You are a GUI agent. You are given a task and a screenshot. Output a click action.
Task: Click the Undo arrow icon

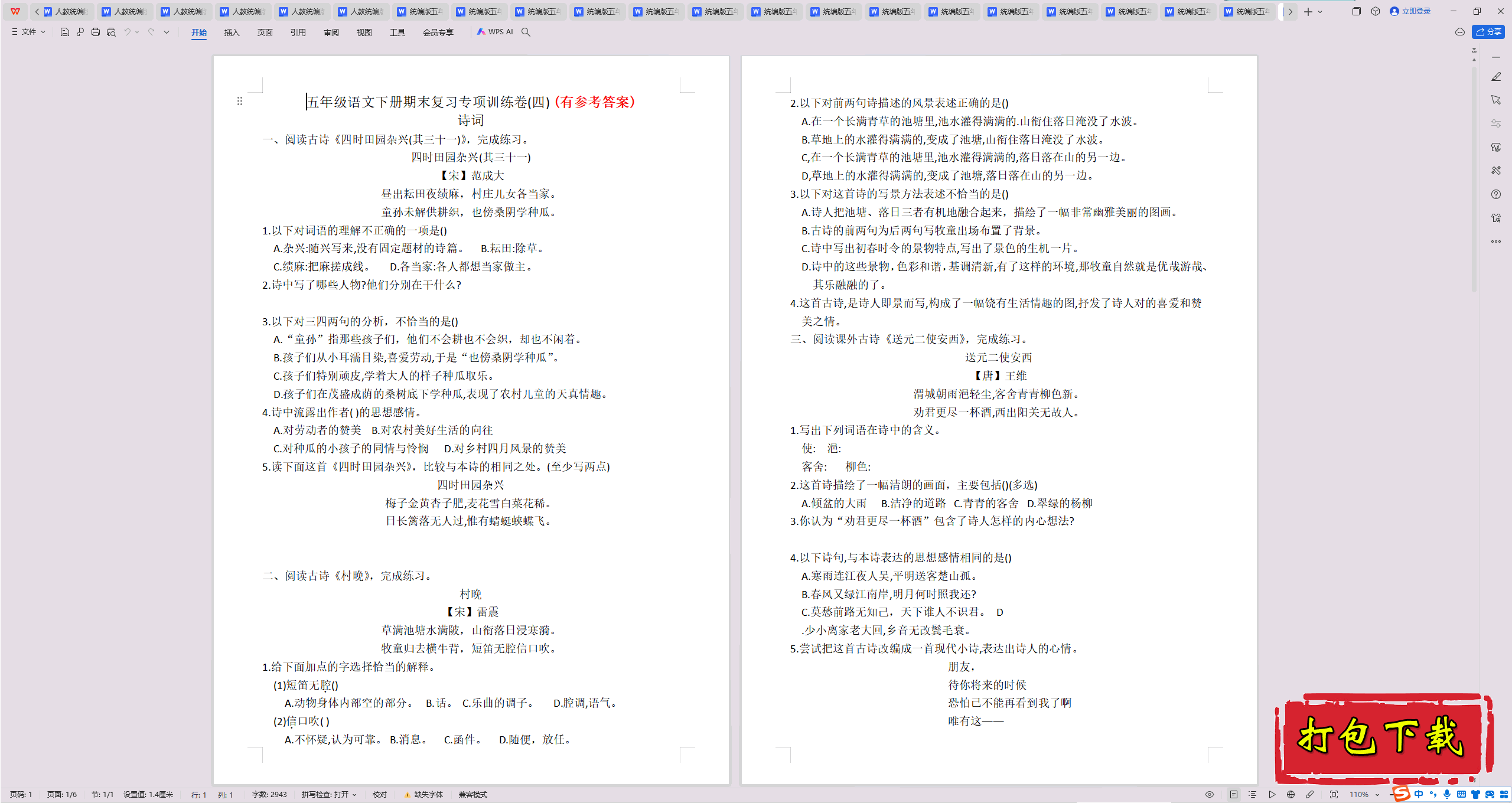[x=127, y=32]
